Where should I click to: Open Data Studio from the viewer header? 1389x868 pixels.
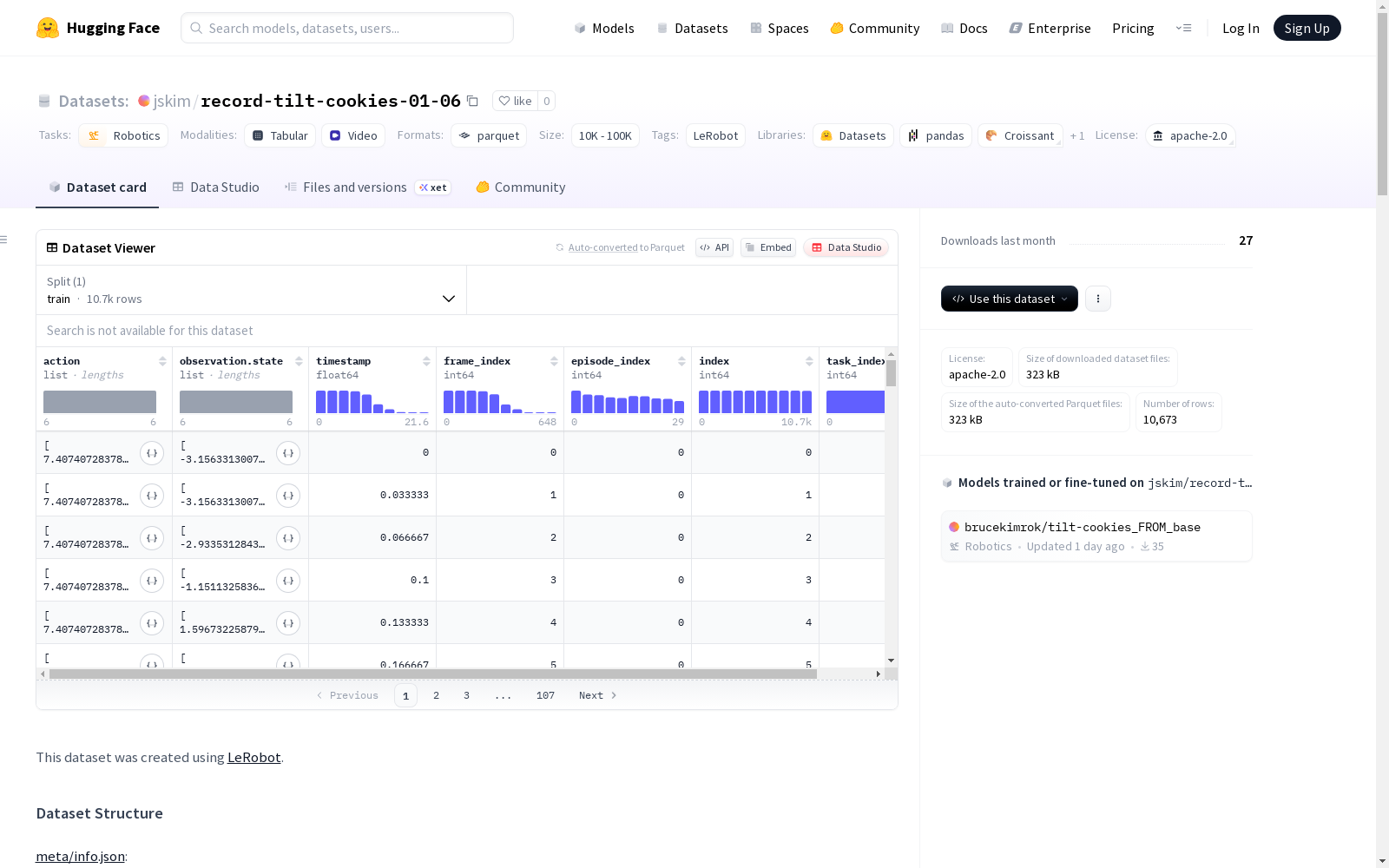[x=846, y=247]
